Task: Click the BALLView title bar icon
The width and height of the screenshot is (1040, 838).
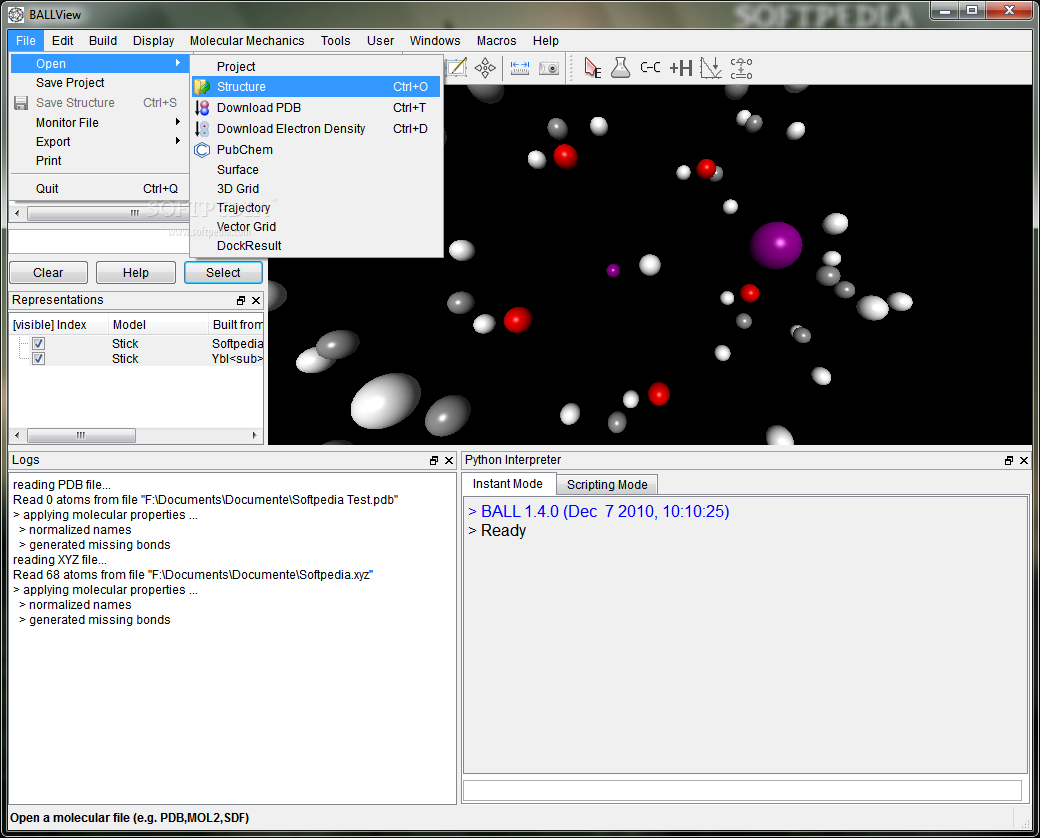Action: pos(16,15)
